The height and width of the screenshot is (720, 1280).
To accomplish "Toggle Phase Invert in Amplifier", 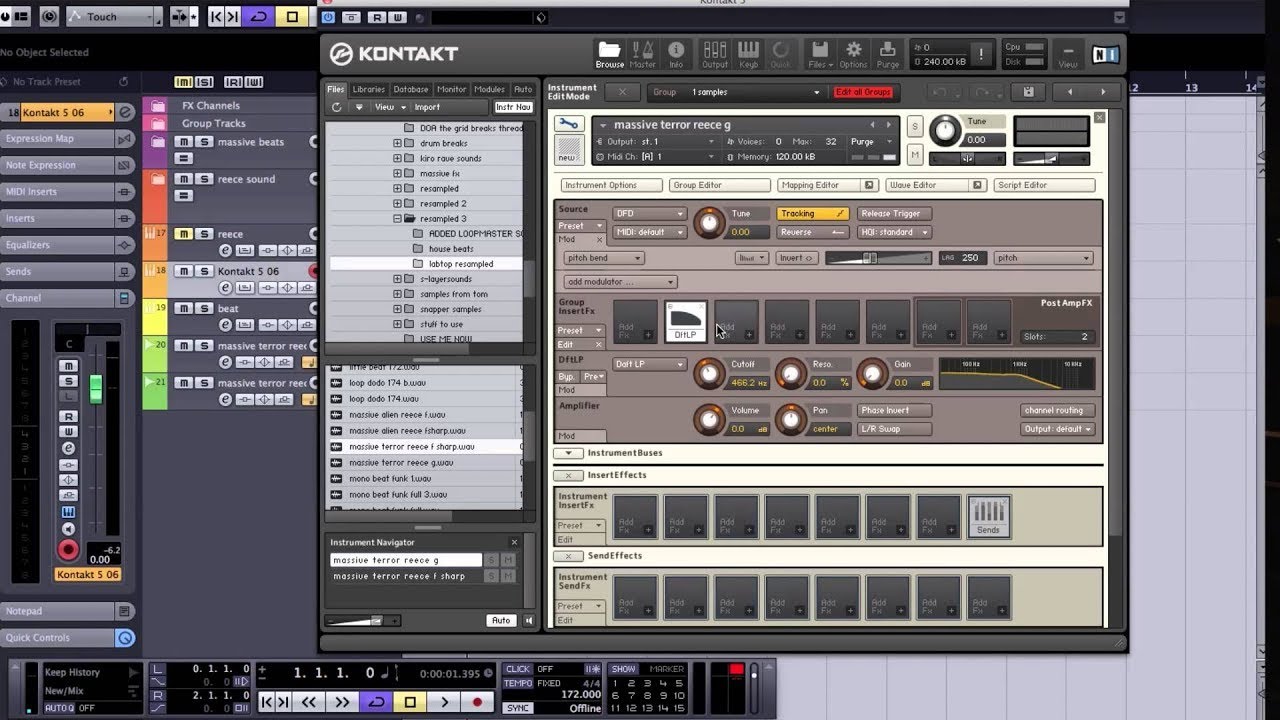I will [x=895, y=410].
